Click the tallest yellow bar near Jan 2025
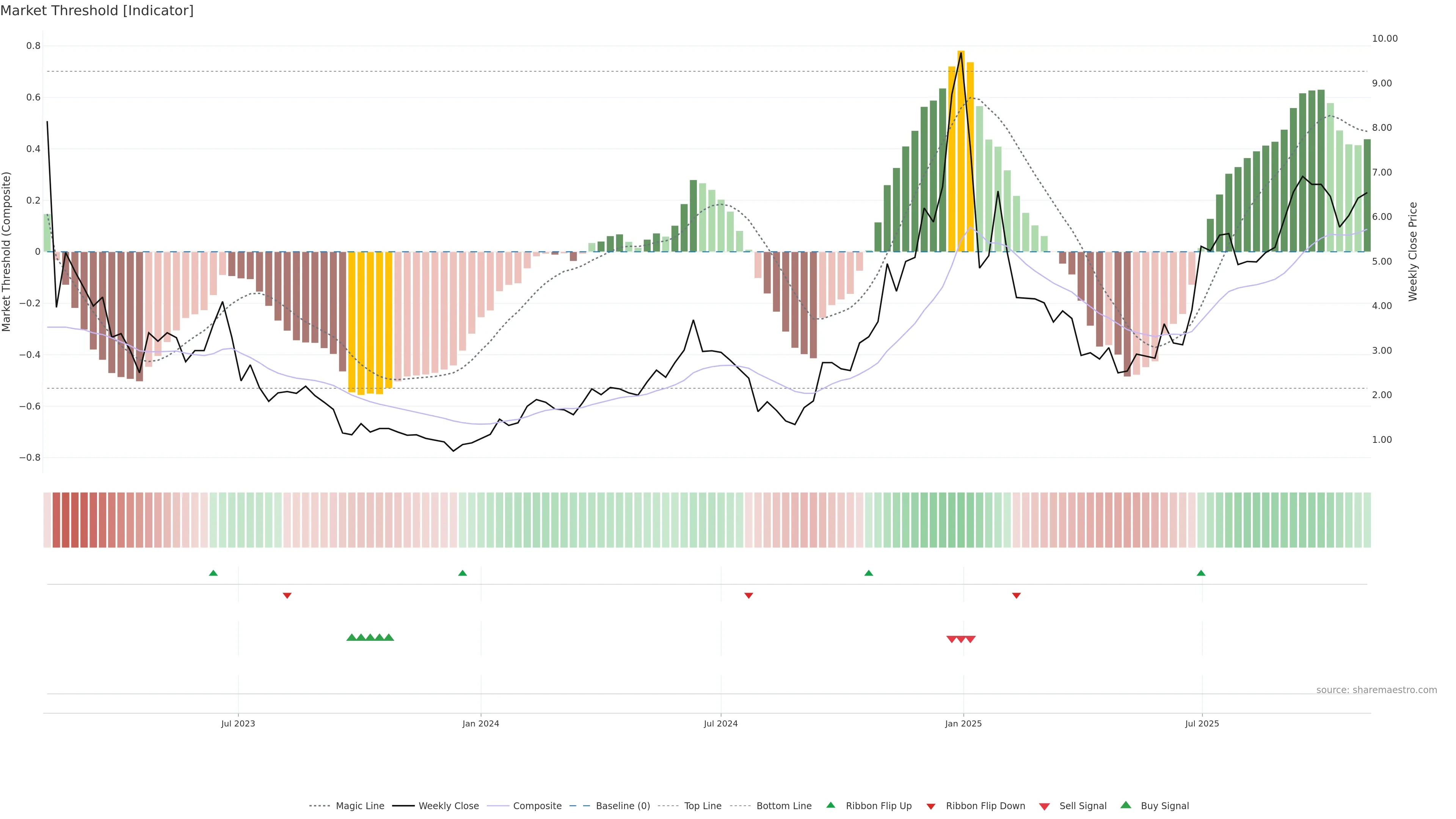1456x819 pixels. (961, 152)
